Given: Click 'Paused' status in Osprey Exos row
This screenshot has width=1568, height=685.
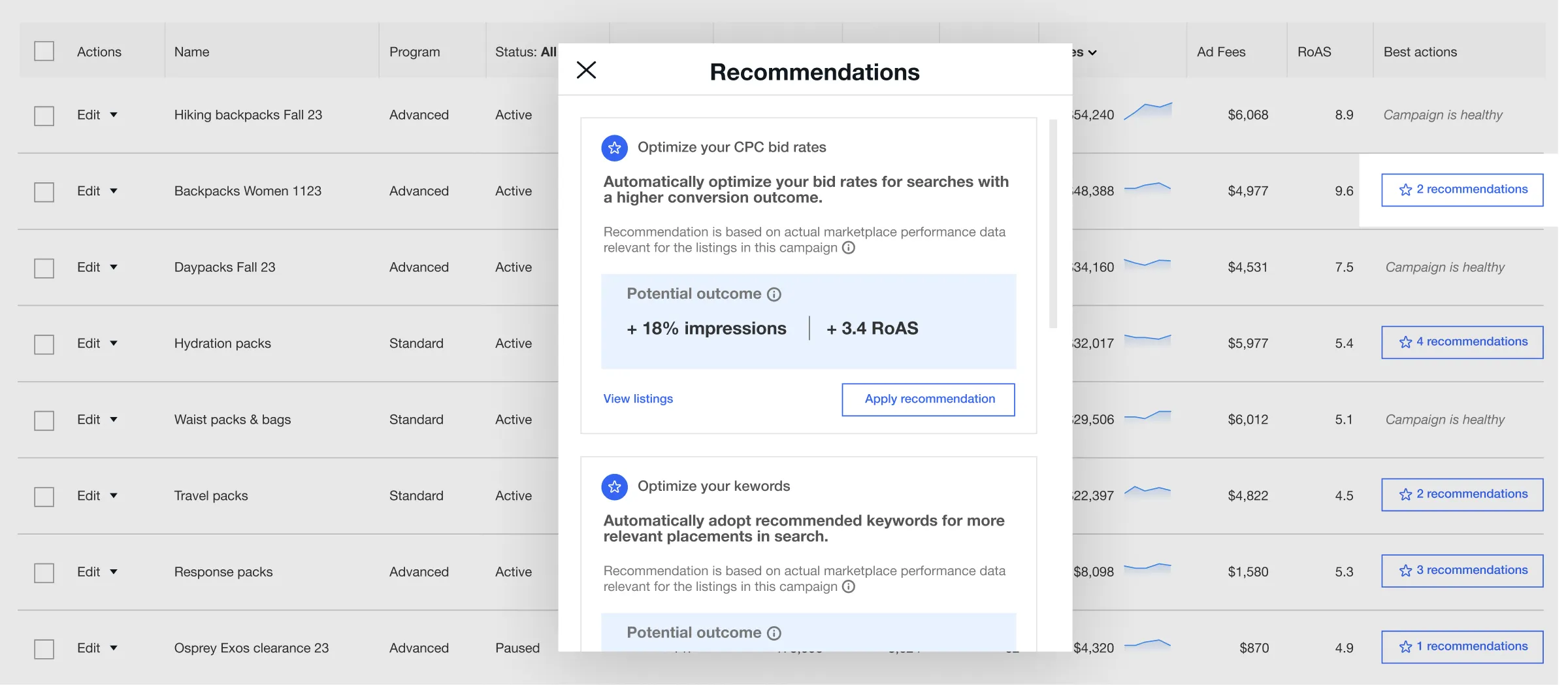Looking at the screenshot, I should pos(517,648).
